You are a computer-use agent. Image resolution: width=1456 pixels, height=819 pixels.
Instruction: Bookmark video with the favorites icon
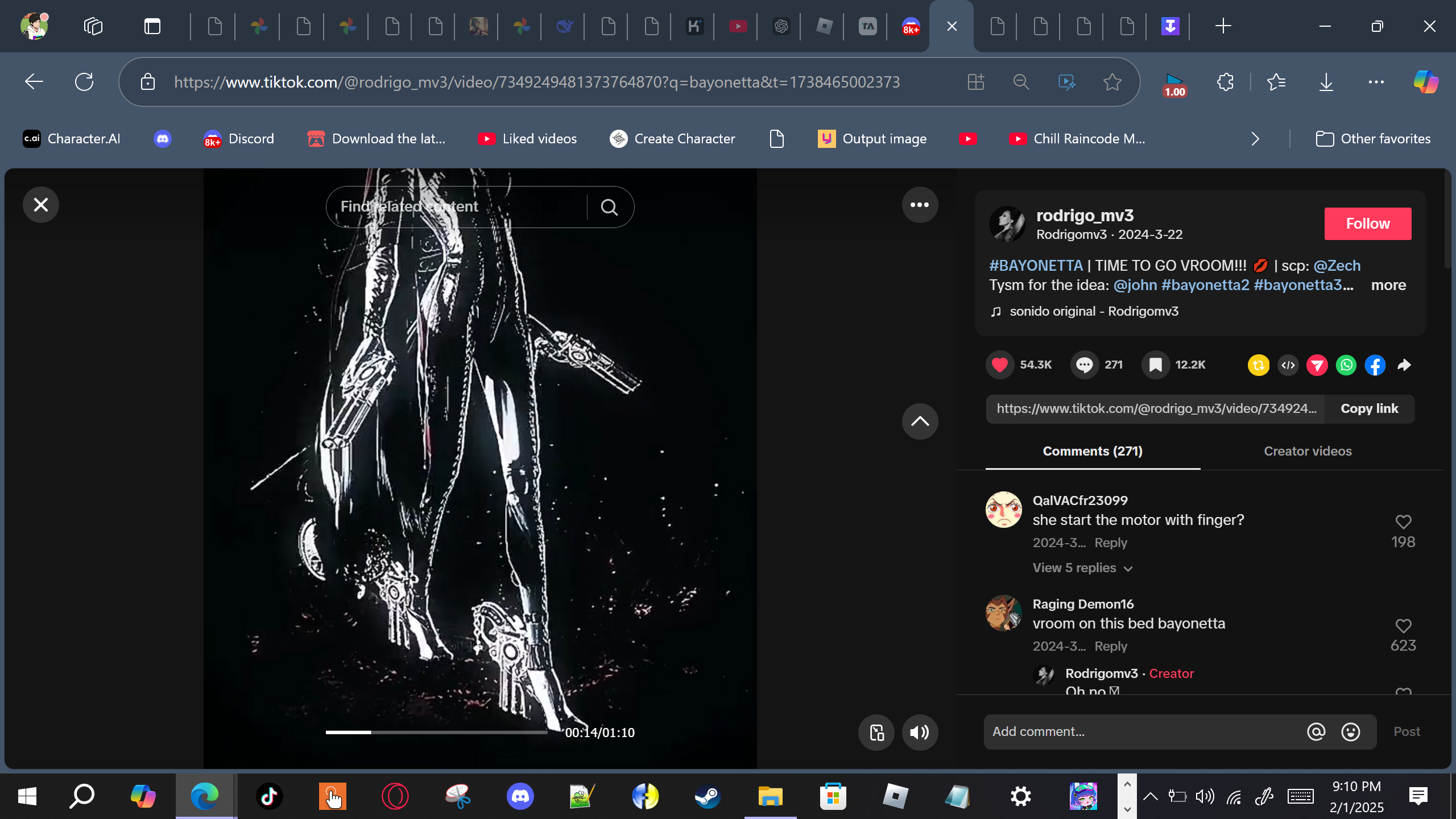point(1155,365)
